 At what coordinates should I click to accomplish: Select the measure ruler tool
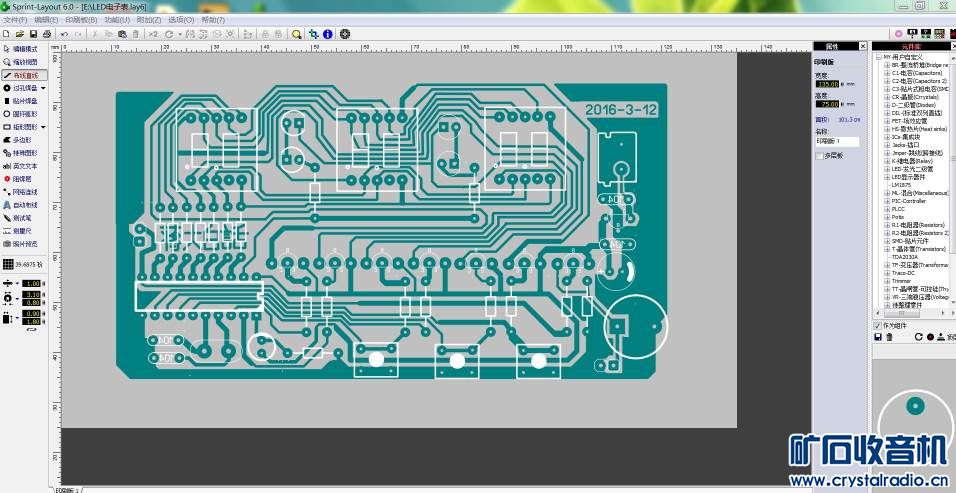point(22,231)
